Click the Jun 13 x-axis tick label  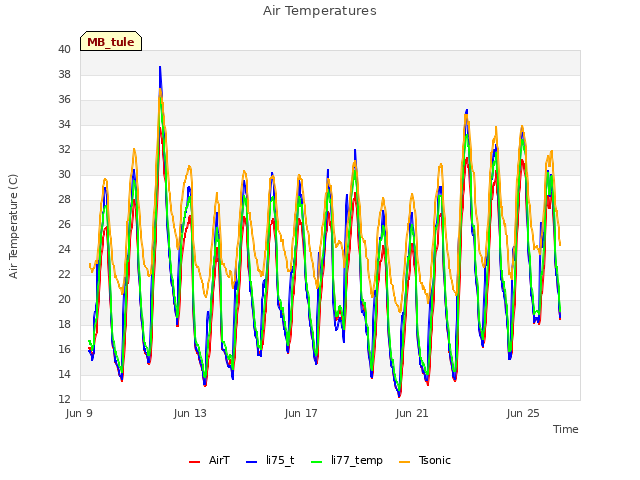click(190, 413)
